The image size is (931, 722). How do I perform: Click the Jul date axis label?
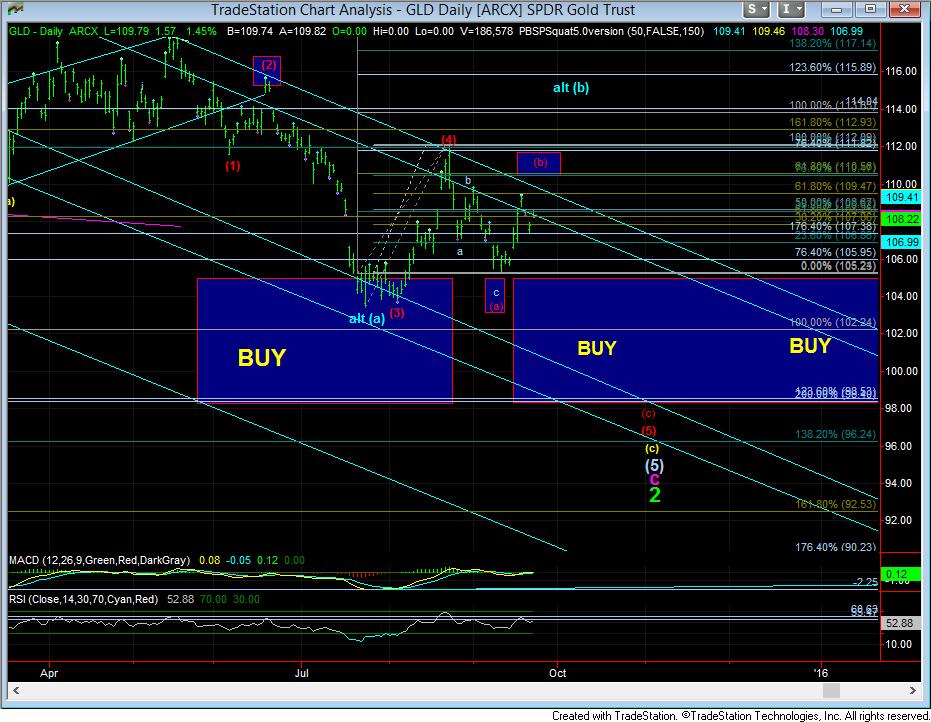(302, 673)
